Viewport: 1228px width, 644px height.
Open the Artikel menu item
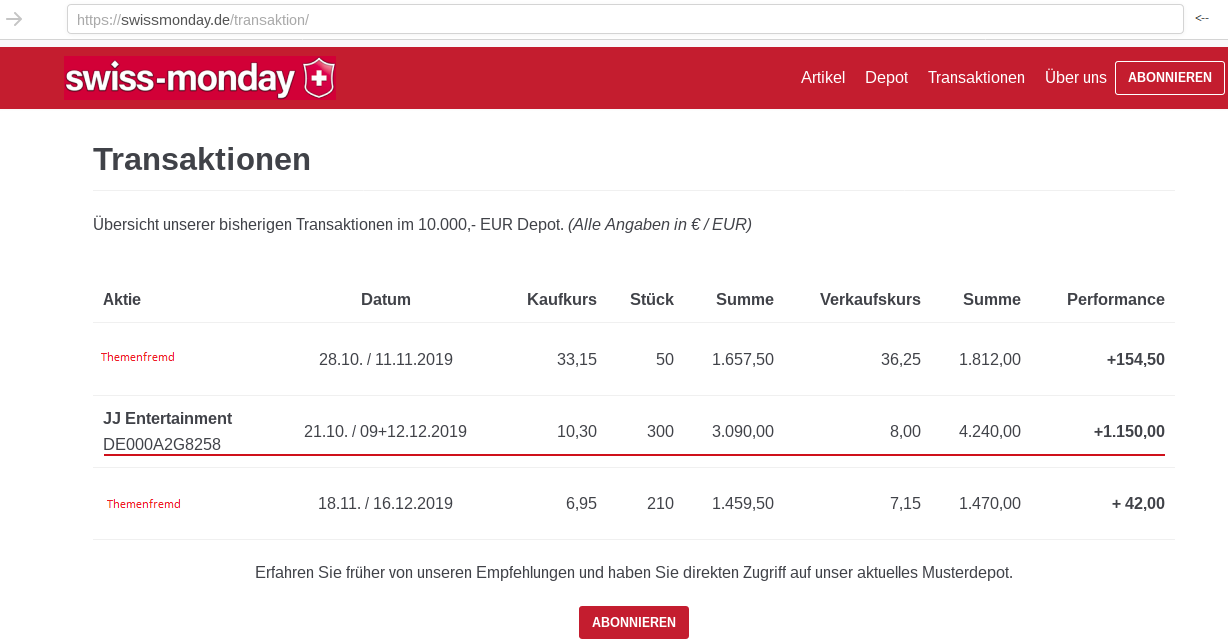click(822, 77)
